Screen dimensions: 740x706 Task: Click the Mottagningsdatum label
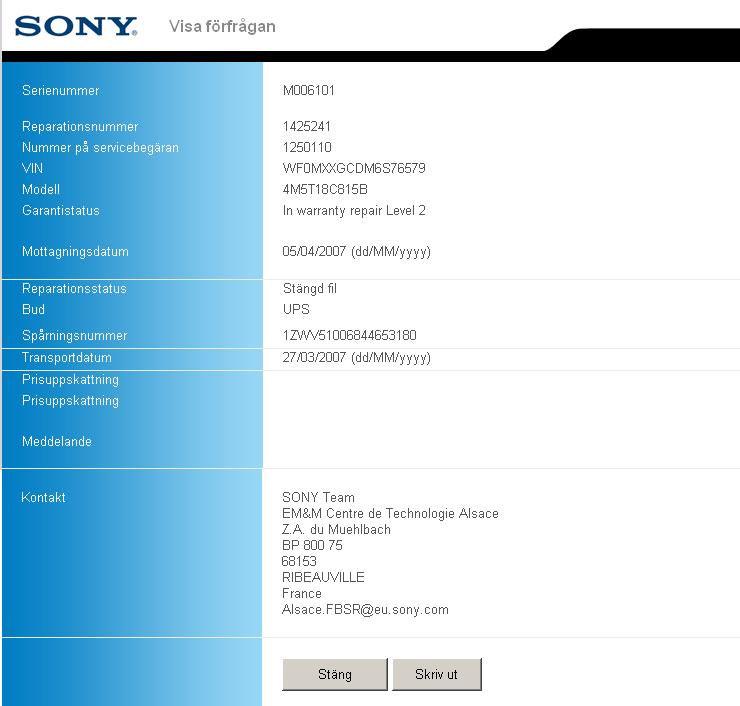[x=75, y=251]
